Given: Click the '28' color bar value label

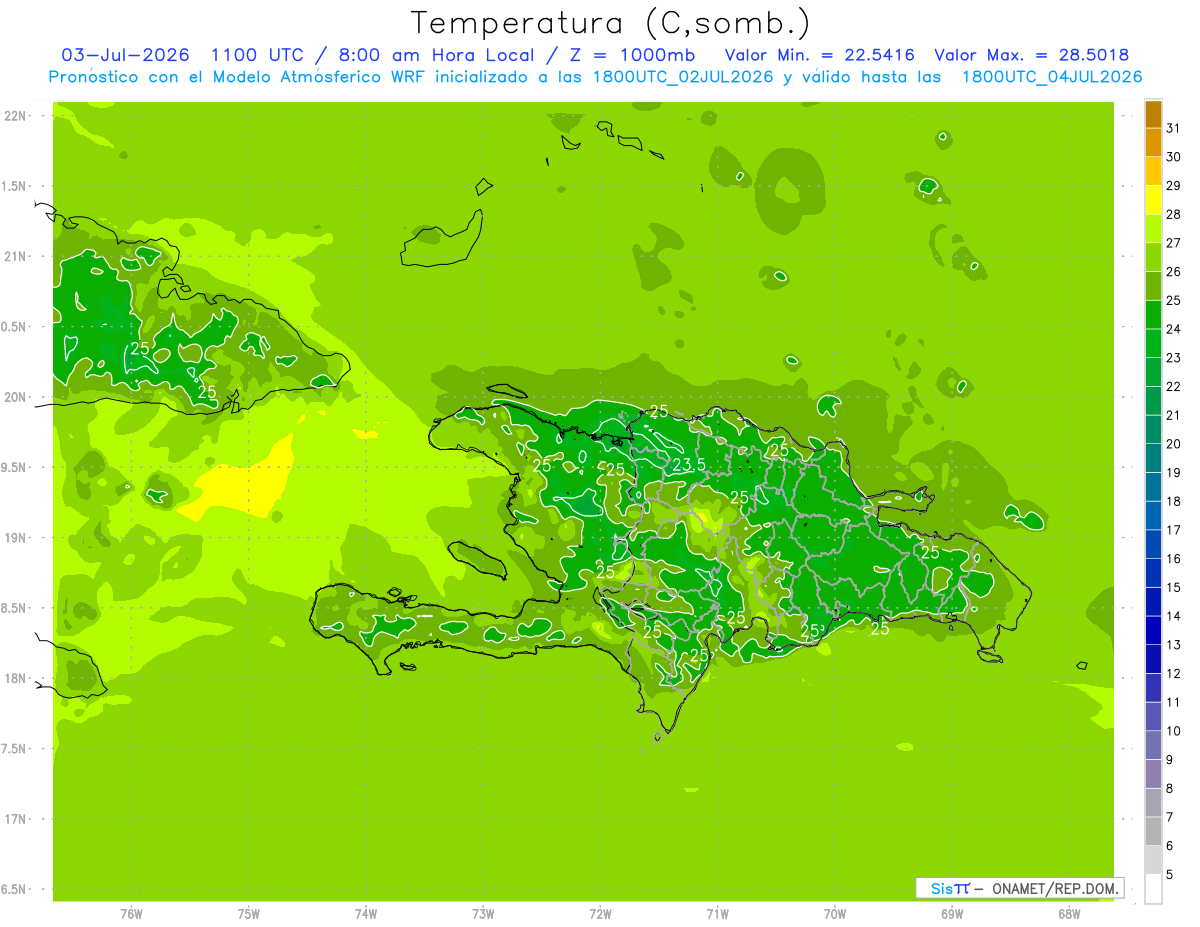Looking at the screenshot, I should click(x=1173, y=214).
